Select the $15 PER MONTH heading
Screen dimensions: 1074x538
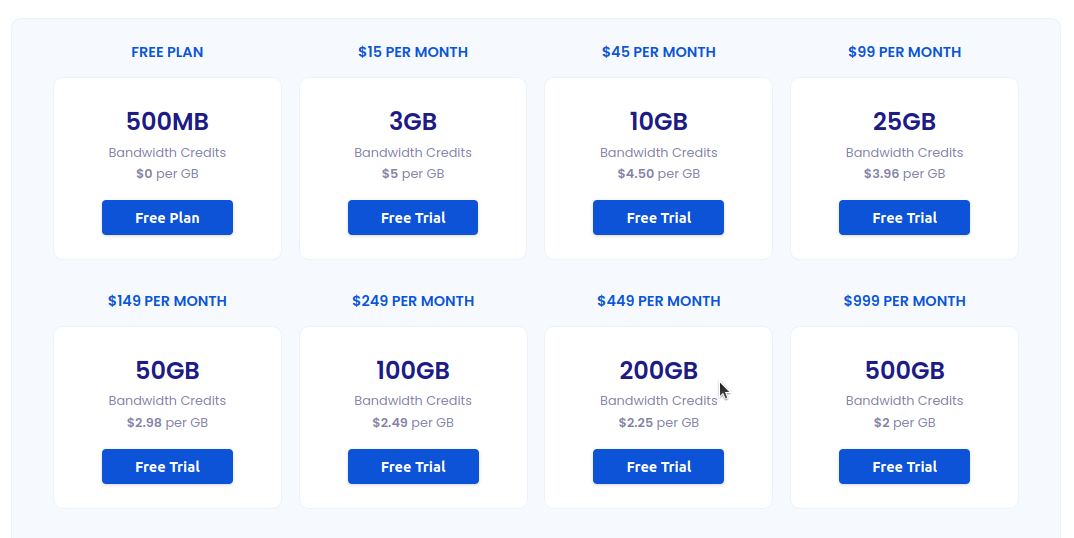[x=413, y=52]
